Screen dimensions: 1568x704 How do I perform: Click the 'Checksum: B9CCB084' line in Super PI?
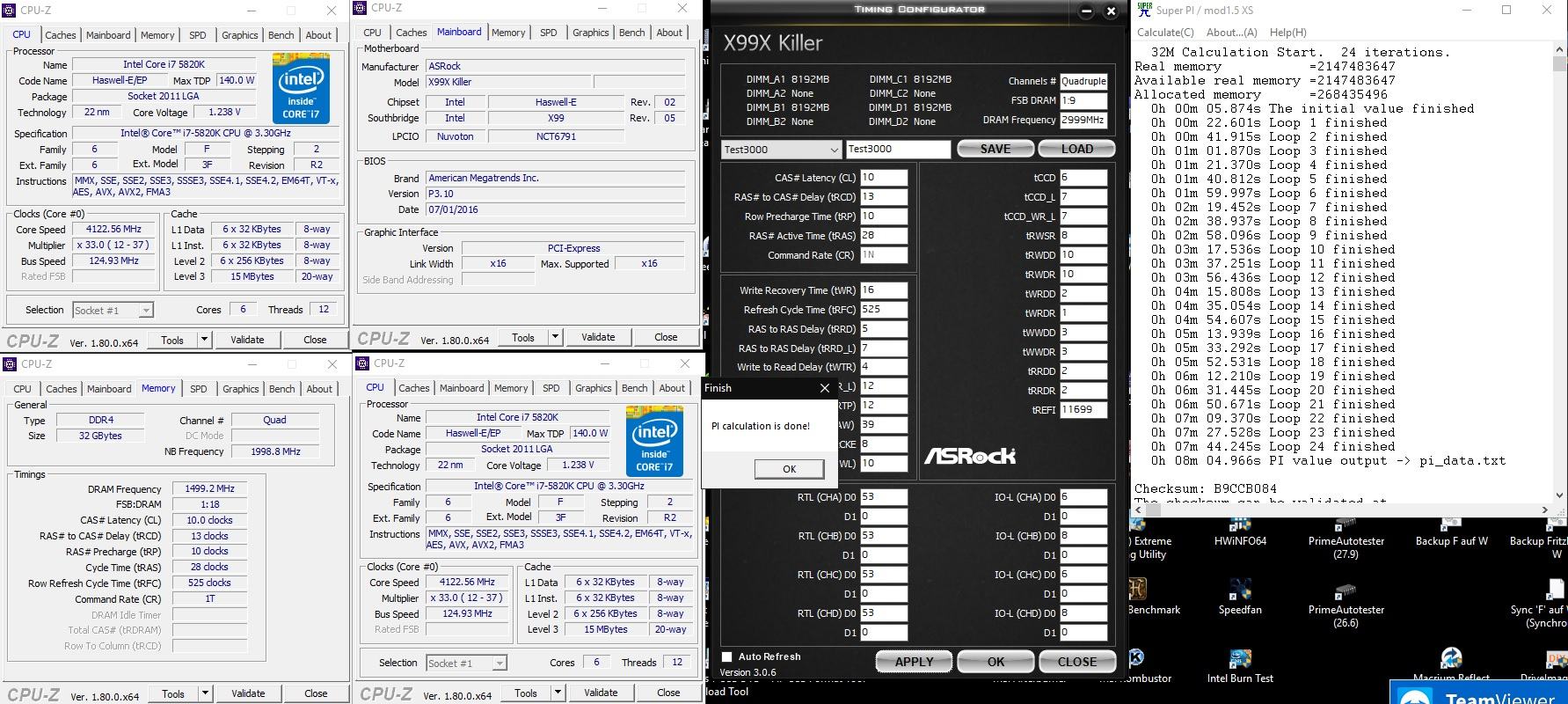[x=1205, y=488]
